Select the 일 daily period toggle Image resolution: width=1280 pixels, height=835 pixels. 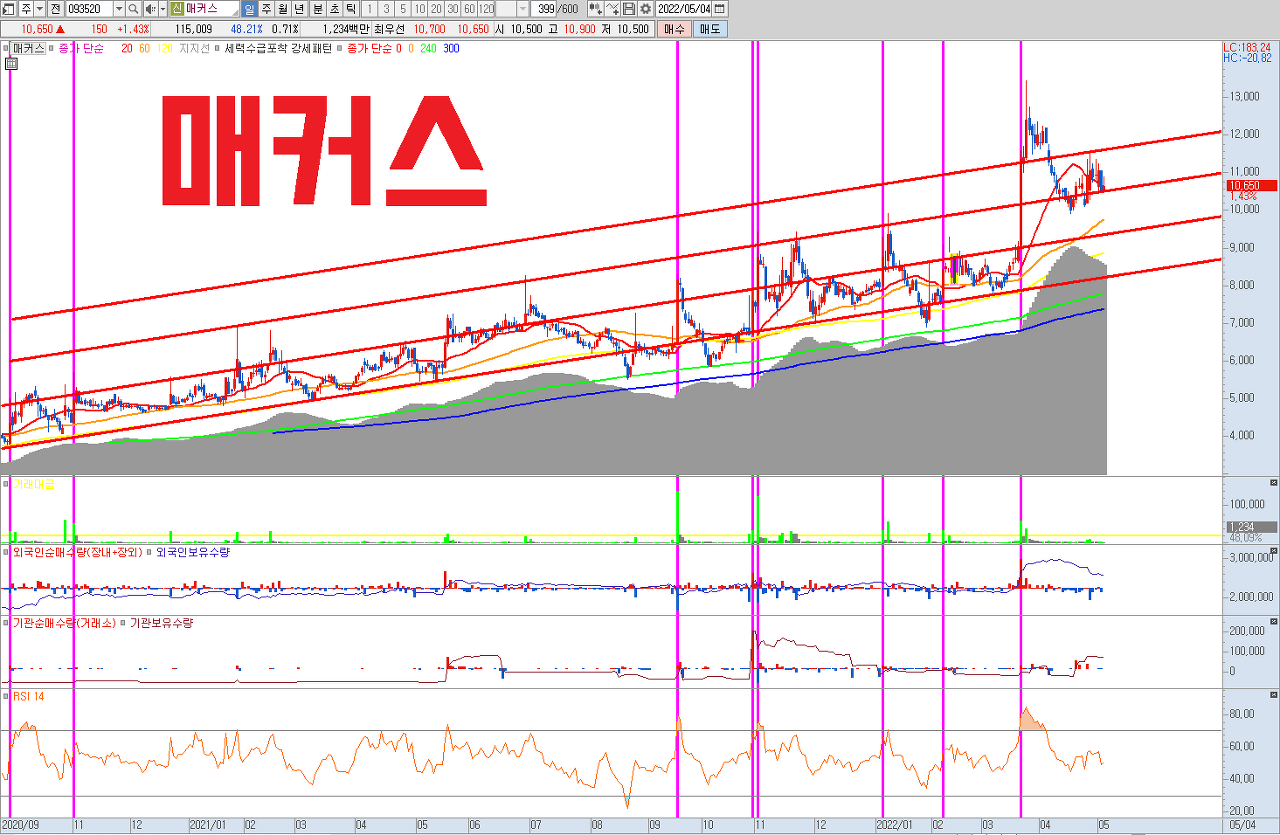click(x=250, y=9)
